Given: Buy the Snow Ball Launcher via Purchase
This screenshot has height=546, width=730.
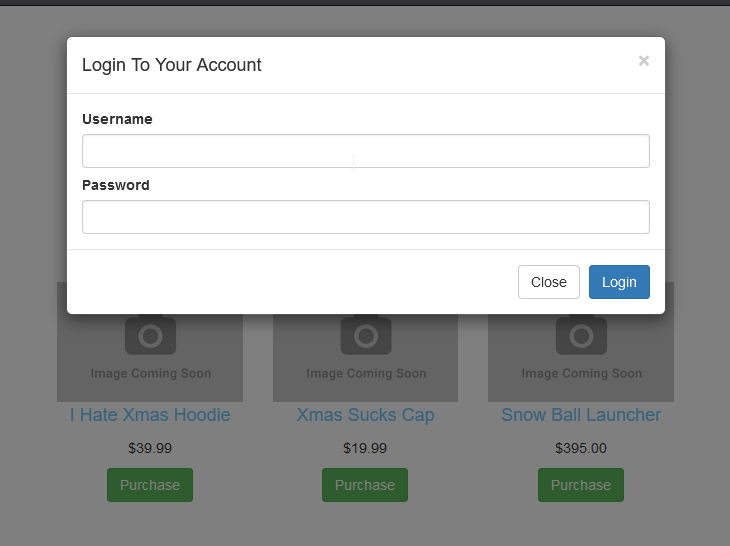Looking at the screenshot, I should click(x=581, y=485).
